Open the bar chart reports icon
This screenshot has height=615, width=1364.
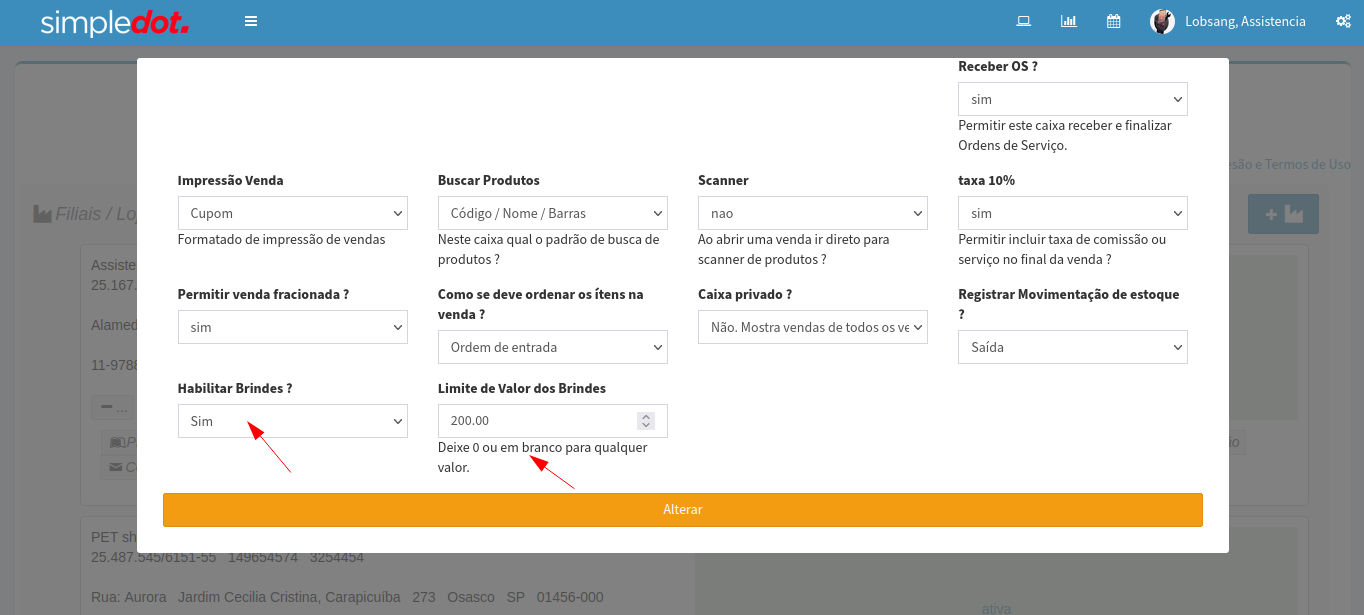1068,21
